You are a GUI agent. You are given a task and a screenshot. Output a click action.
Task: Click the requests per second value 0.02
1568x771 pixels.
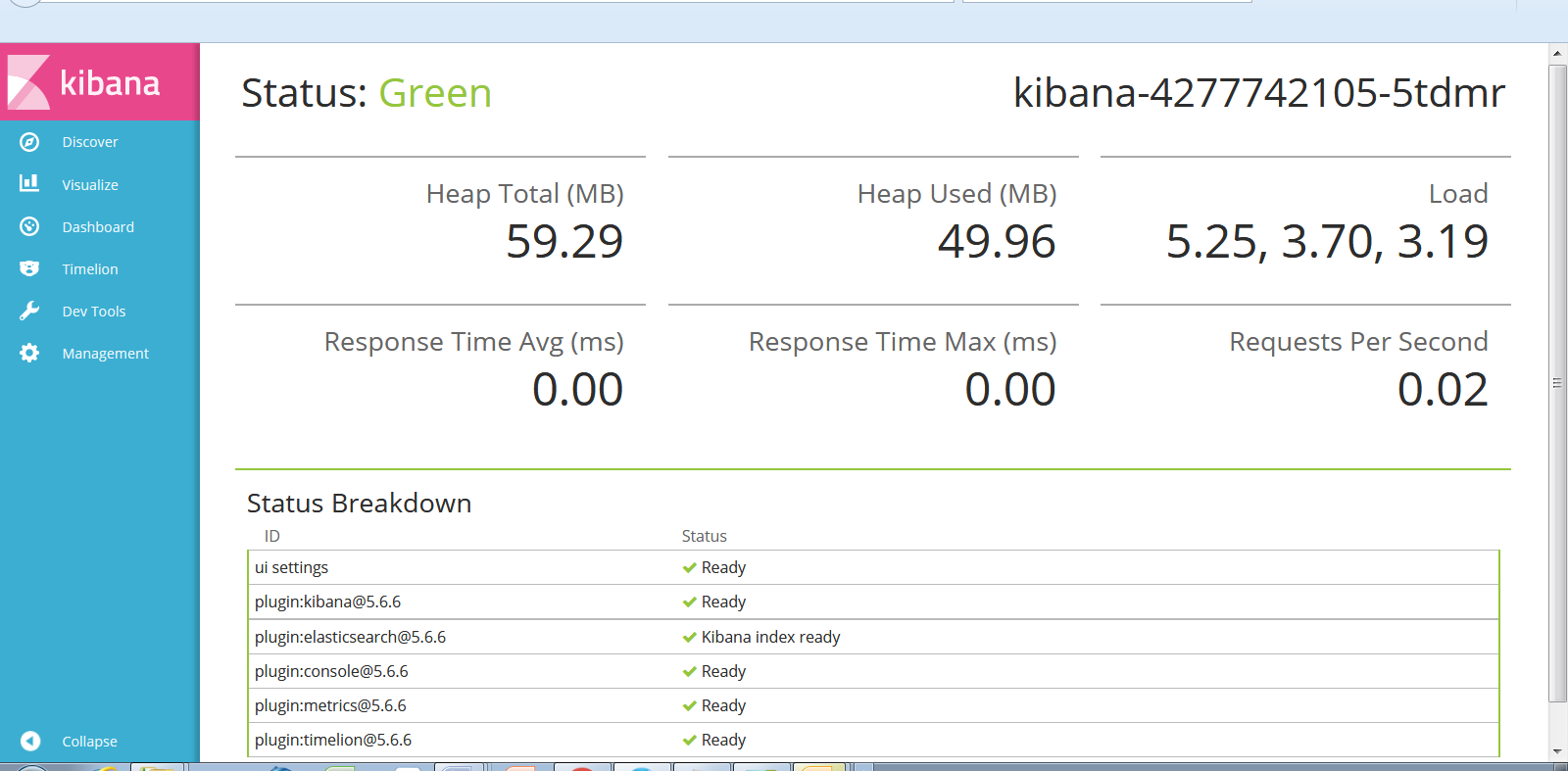pyautogui.click(x=1443, y=390)
